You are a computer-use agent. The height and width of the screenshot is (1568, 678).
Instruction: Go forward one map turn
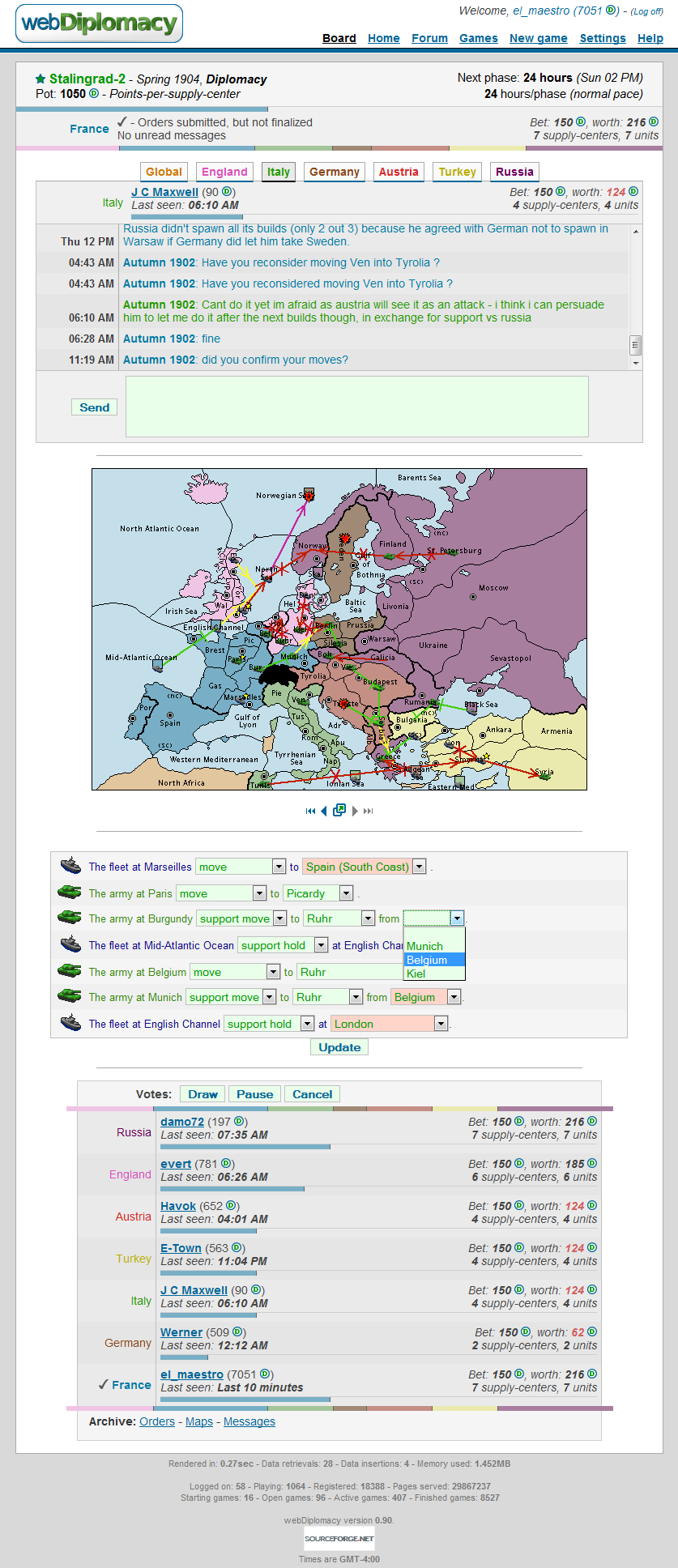tap(355, 811)
